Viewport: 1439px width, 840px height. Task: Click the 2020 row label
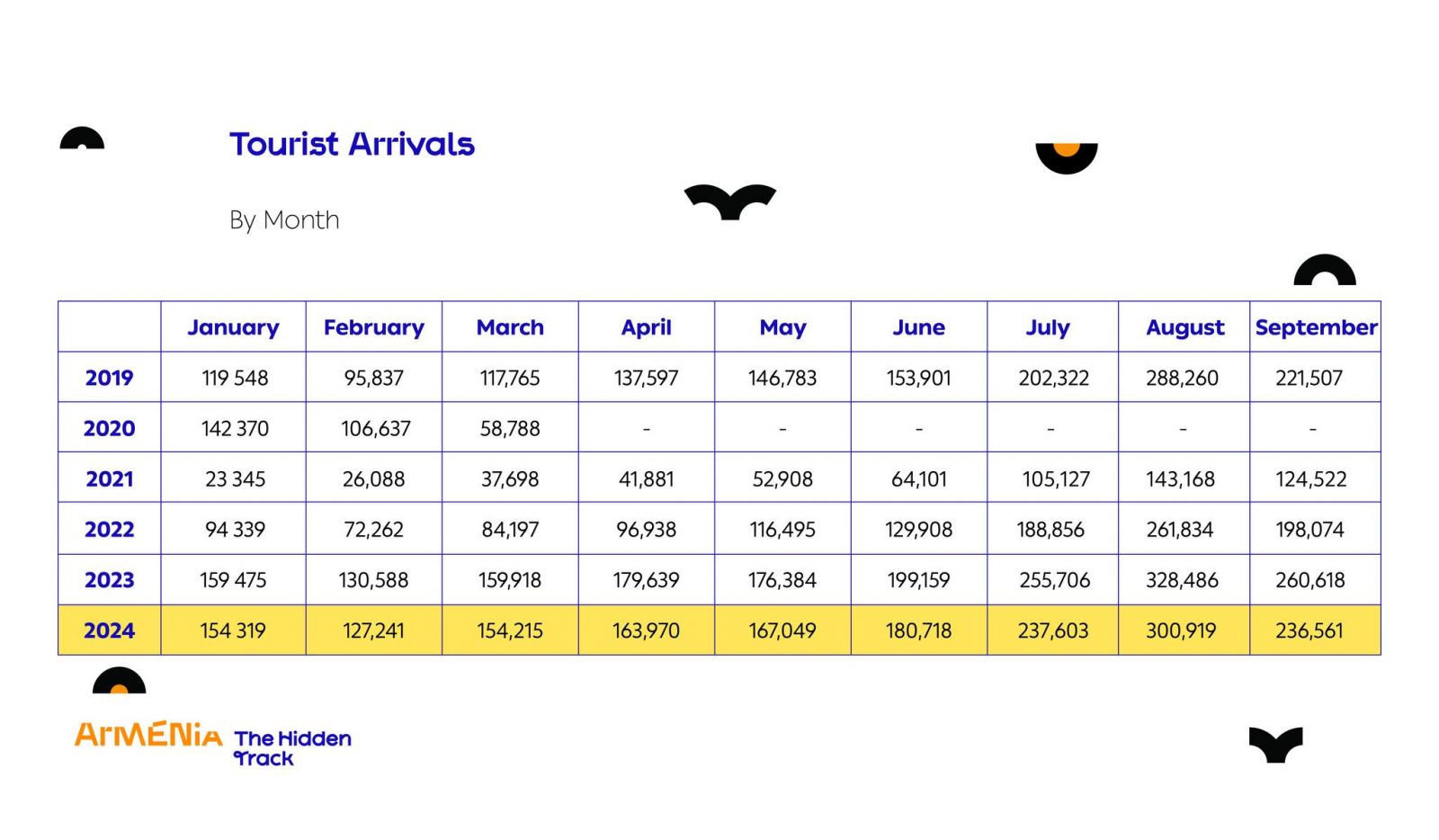[109, 428]
